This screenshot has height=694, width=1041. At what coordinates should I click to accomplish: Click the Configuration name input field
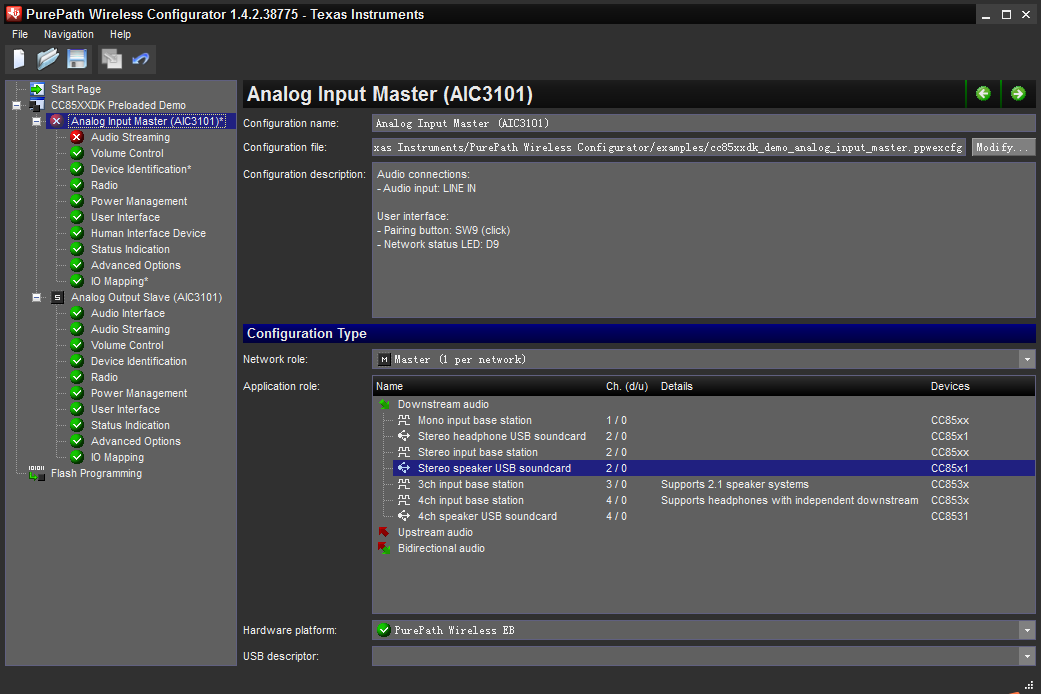tap(704, 124)
